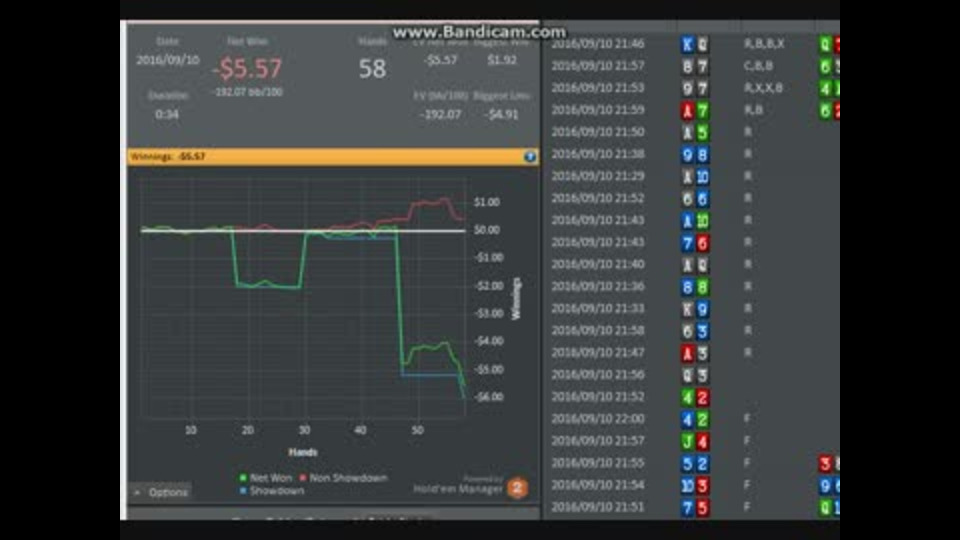Click the -$6.00 label on winnings axis

tap(489, 397)
